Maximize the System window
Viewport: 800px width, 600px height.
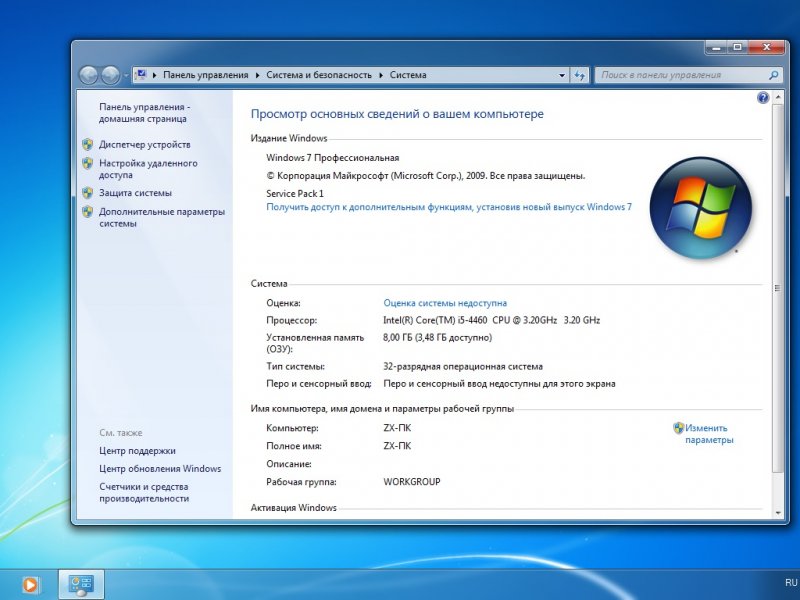pos(738,47)
